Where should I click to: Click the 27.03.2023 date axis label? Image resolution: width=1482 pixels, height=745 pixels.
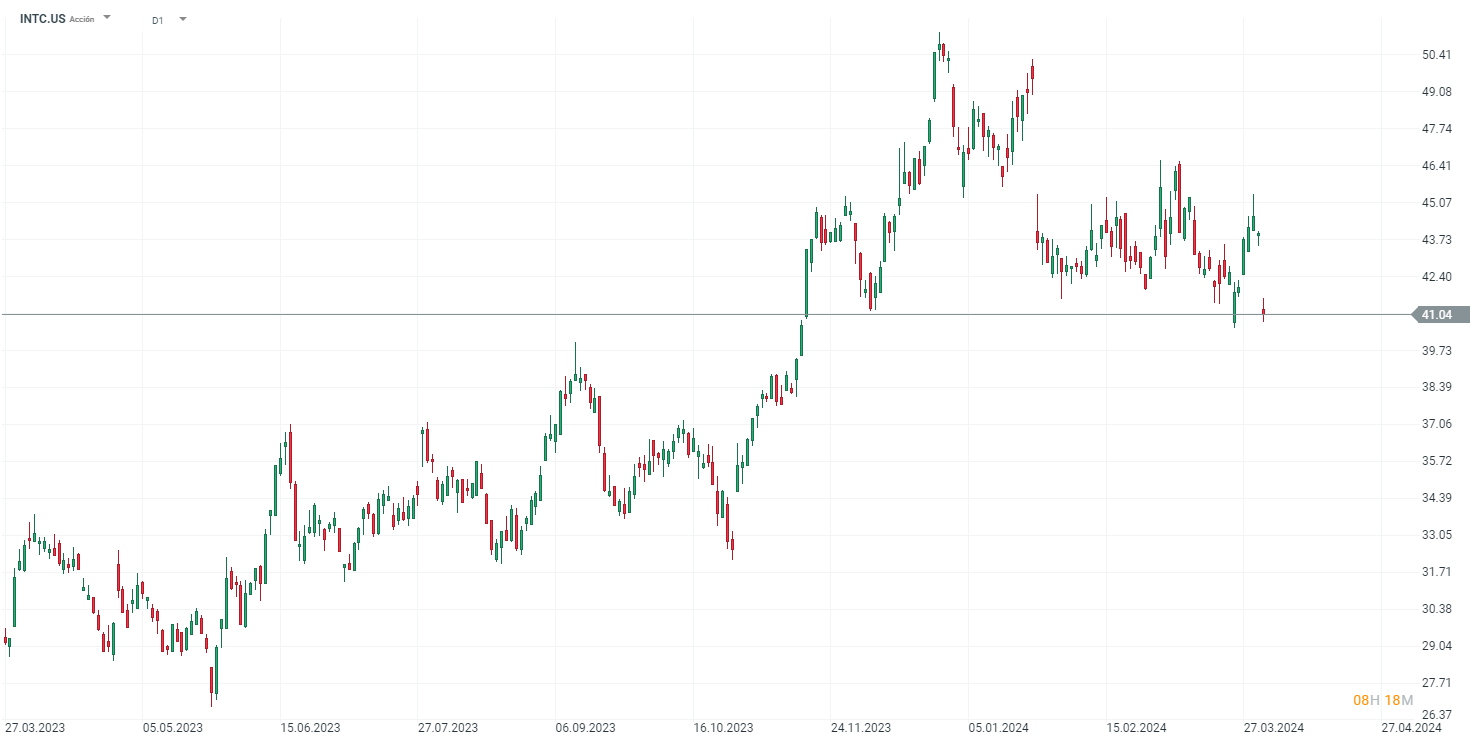point(35,728)
